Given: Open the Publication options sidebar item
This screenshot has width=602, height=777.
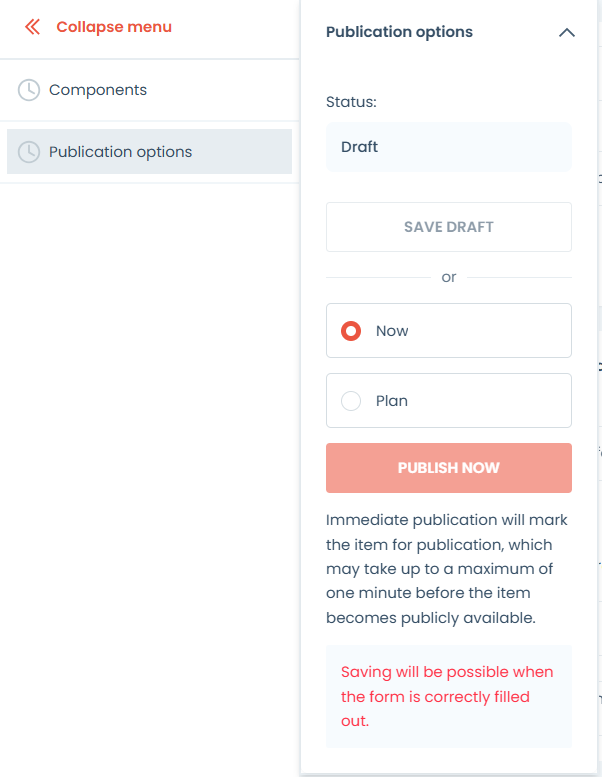Looking at the screenshot, I should (x=120, y=152).
